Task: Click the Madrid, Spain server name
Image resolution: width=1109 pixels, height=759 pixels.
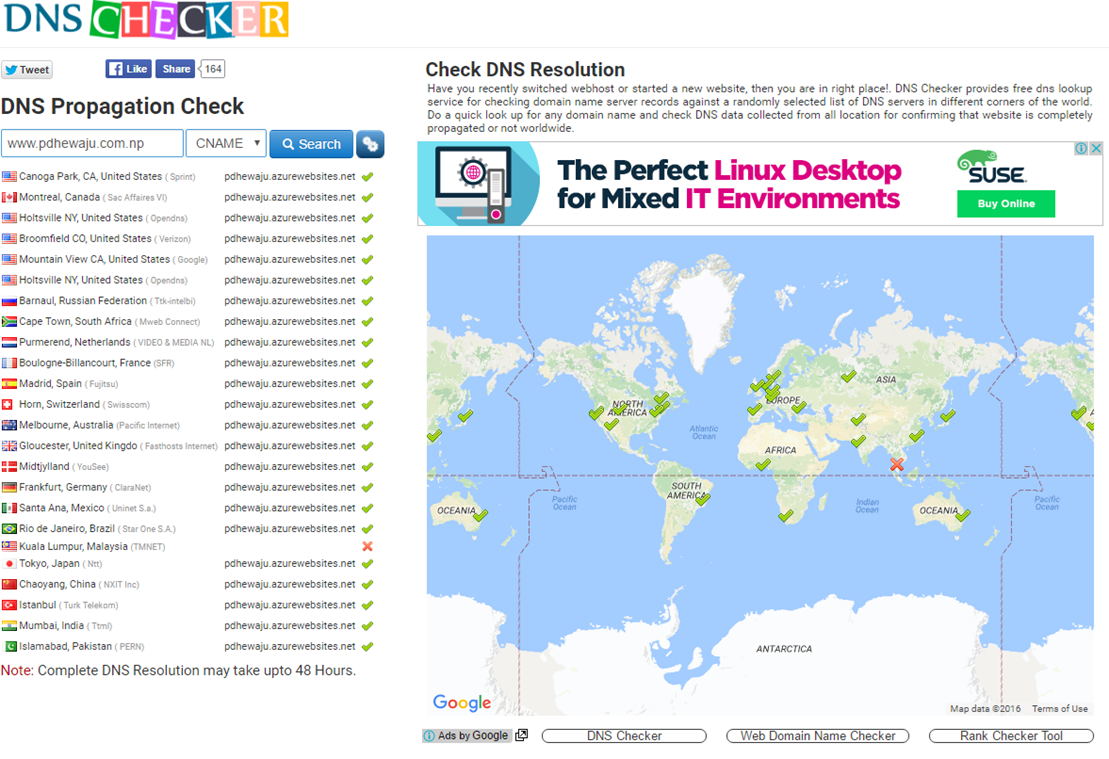Action: 50,383
